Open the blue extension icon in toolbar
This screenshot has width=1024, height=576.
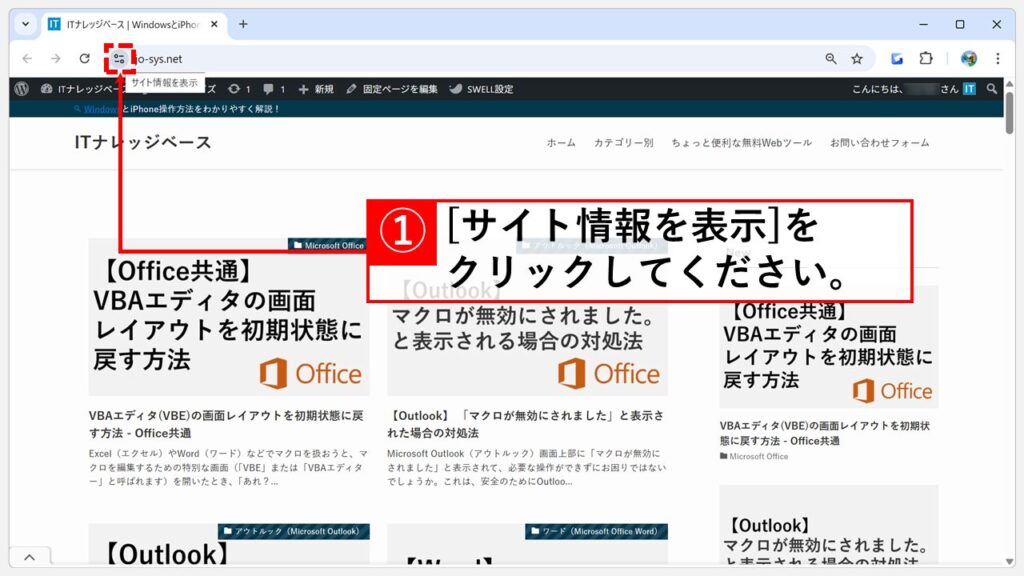tap(897, 59)
